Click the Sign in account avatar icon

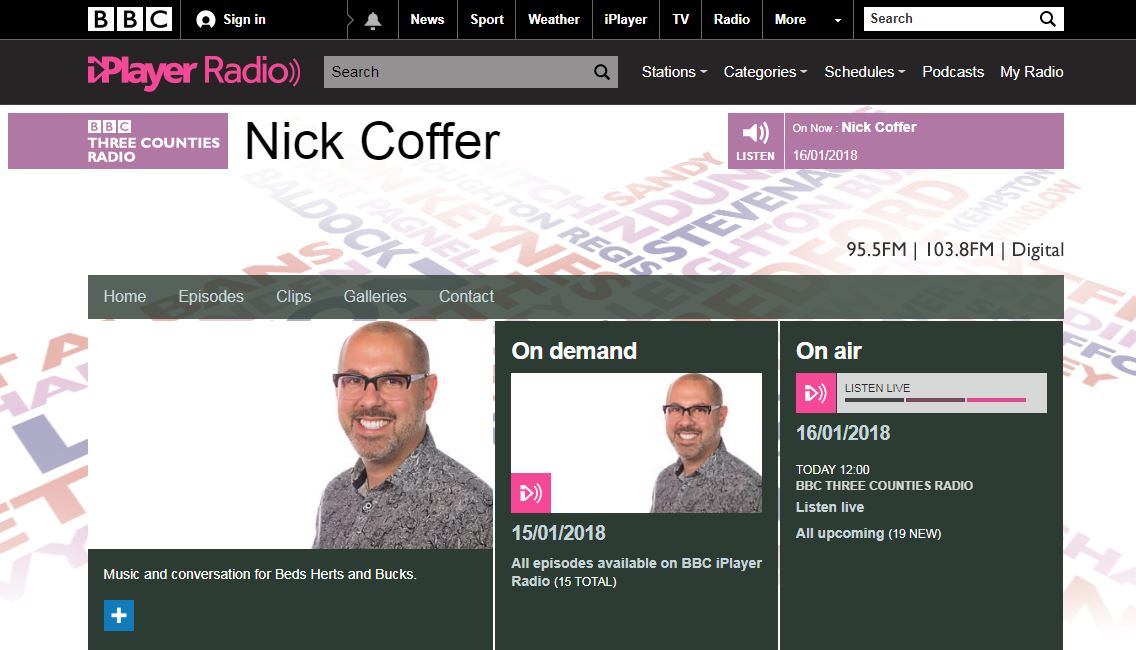point(206,20)
